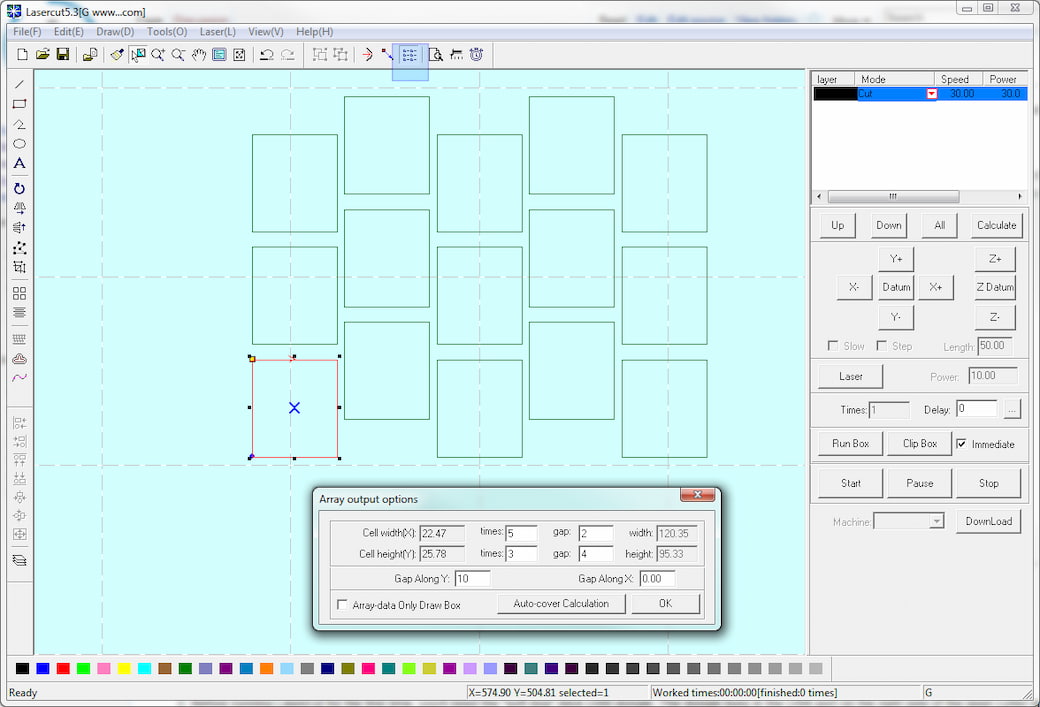Click the Undo arrow icon
Viewport: 1040px width, 707px height.
point(266,54)
